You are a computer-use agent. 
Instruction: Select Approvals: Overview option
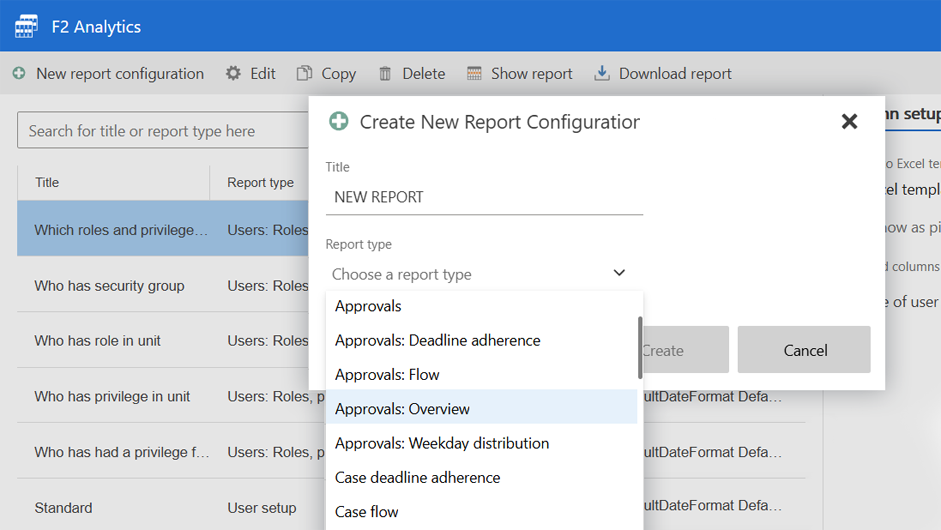click(x=481, y=409)
